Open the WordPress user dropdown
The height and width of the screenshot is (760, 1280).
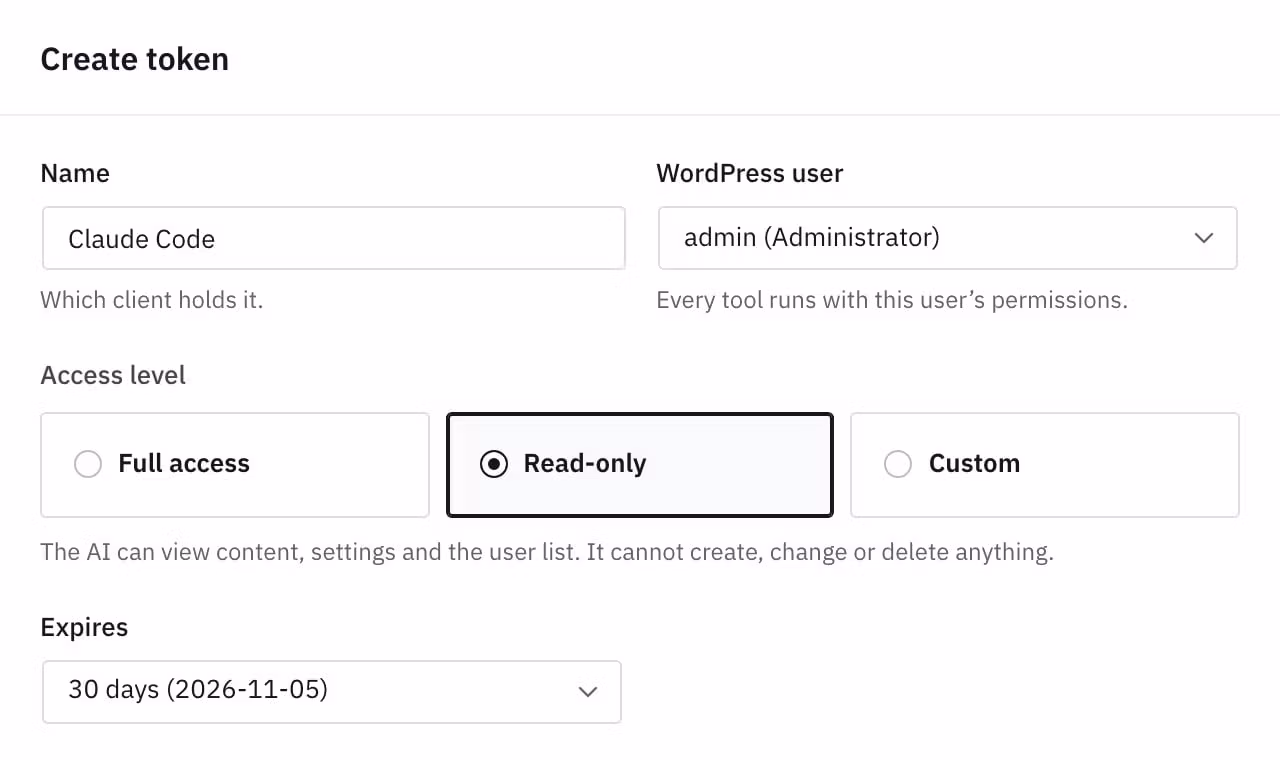pos(948,238)
